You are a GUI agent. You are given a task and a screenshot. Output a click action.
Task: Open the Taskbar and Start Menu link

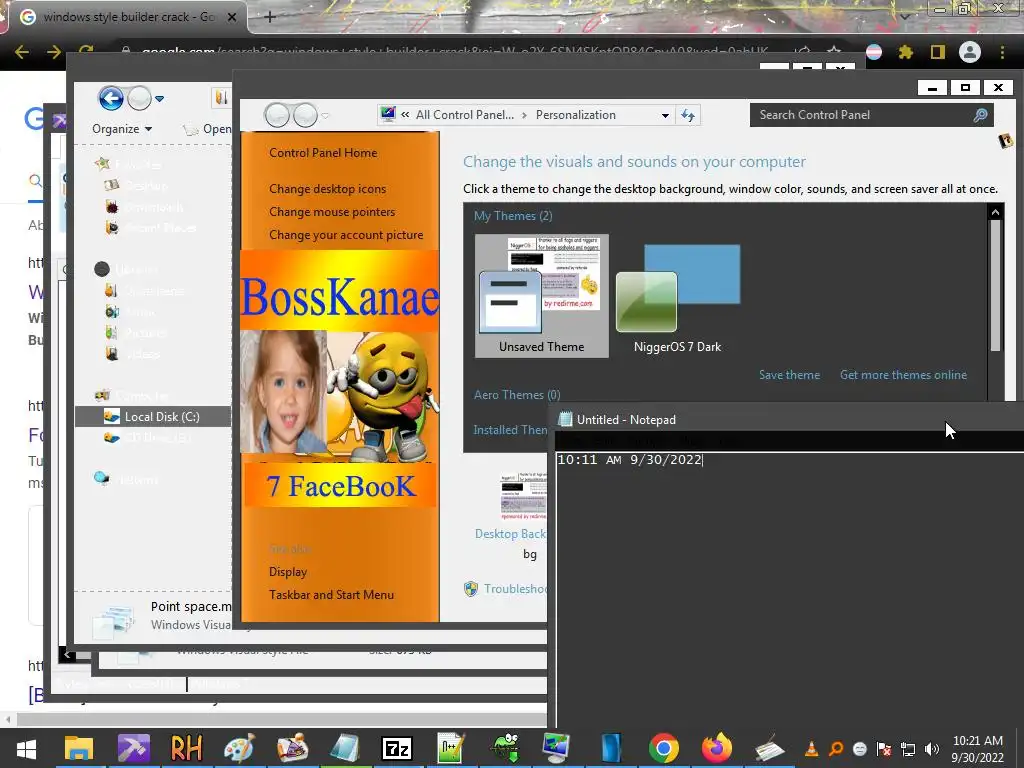click(331, 595)
